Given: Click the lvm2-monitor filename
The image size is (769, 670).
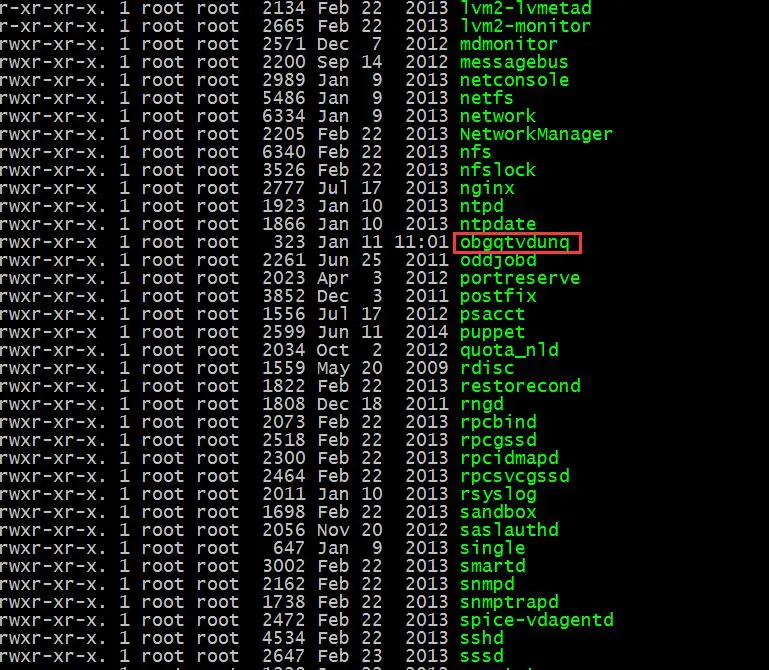Looking at the screenshot, I should click(525, 26).
